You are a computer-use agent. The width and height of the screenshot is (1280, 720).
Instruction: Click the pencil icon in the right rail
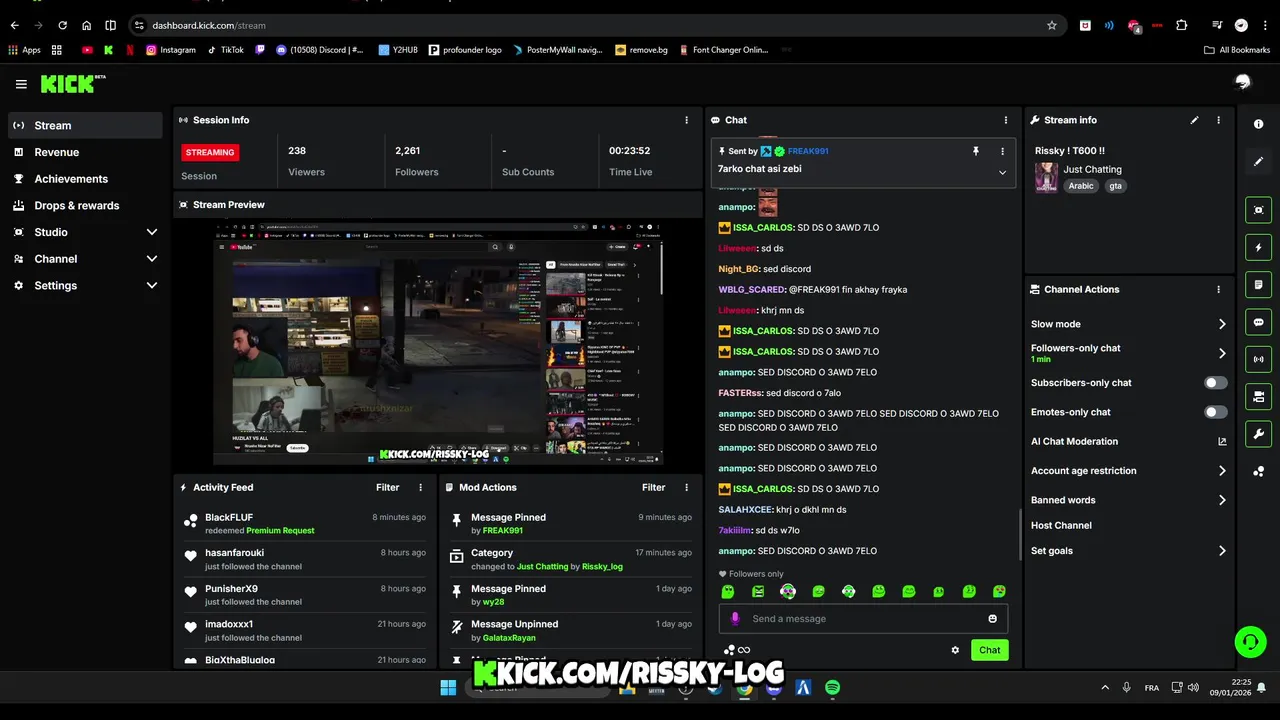(1258, 161)
